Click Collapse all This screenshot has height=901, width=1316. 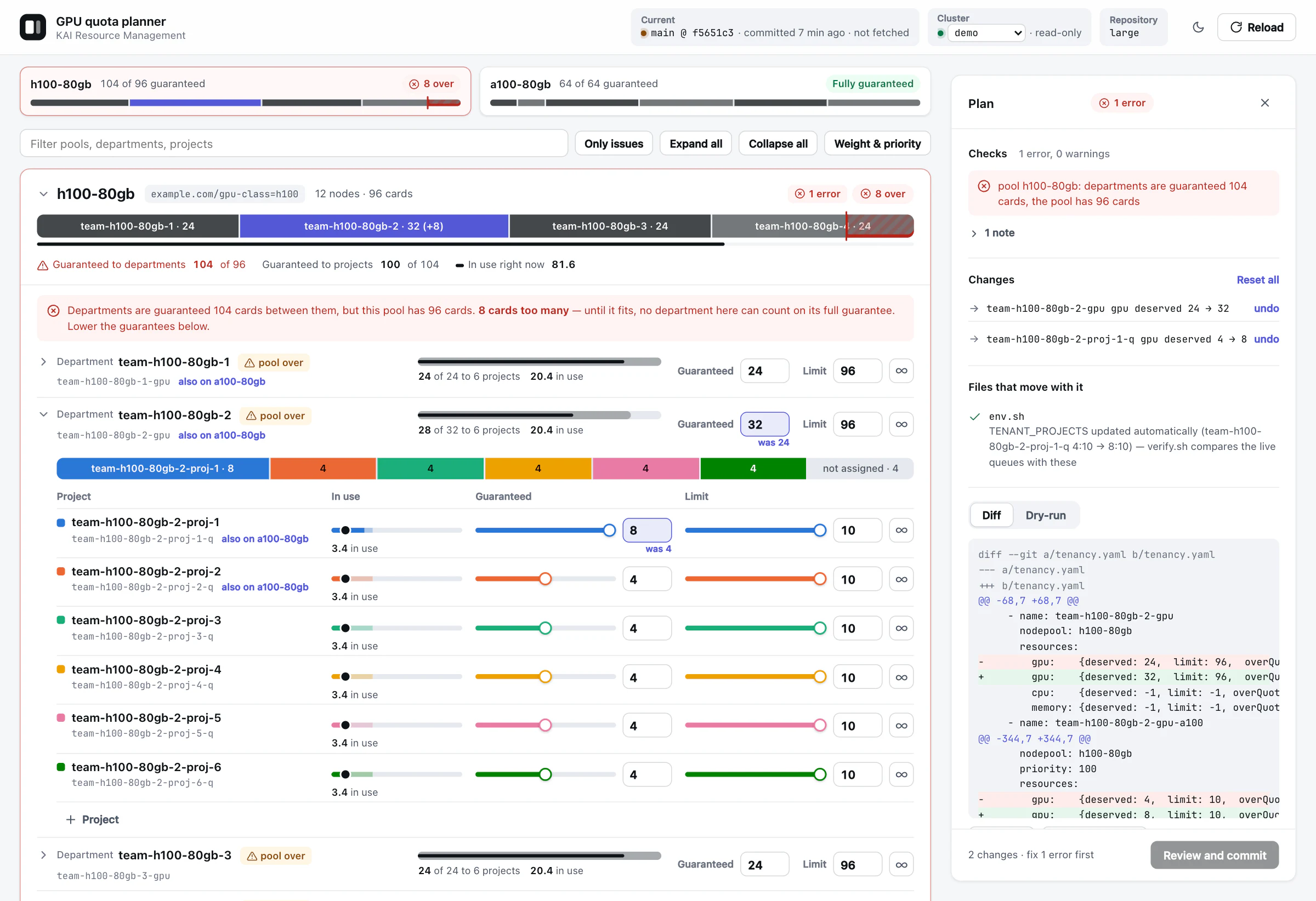(778, 144)
